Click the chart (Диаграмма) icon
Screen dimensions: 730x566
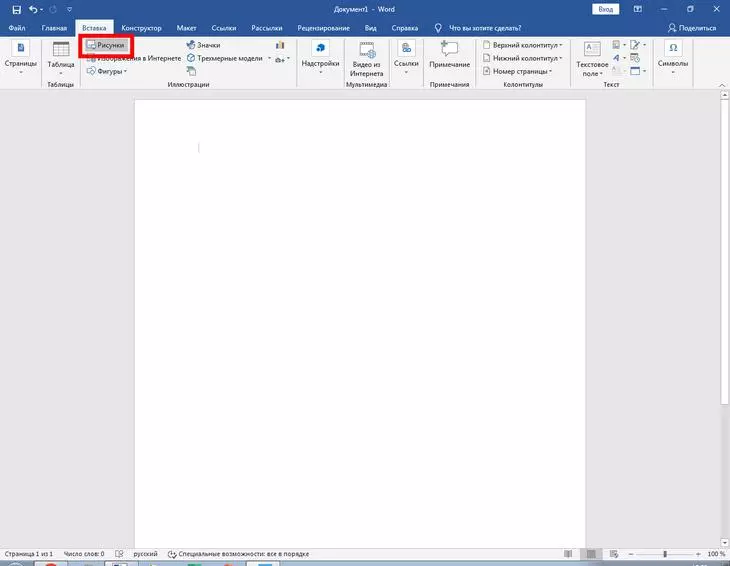tap(280, 45)
